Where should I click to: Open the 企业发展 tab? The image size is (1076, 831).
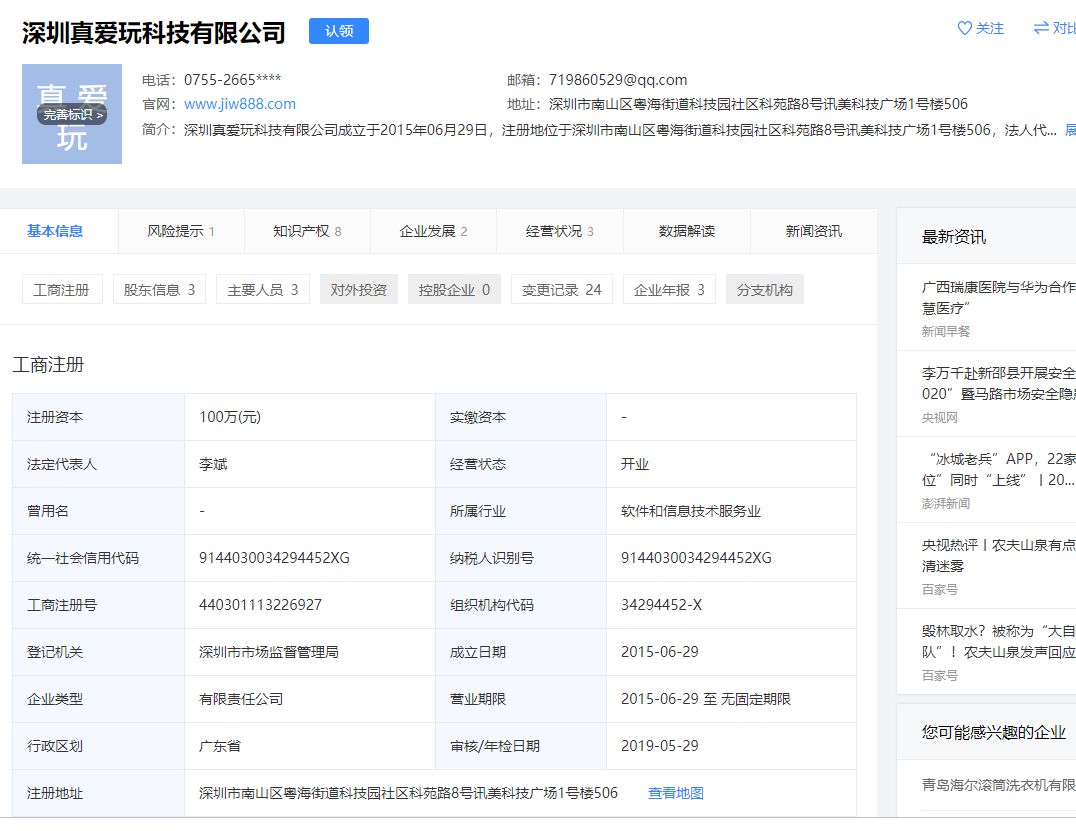pos(434,231)
